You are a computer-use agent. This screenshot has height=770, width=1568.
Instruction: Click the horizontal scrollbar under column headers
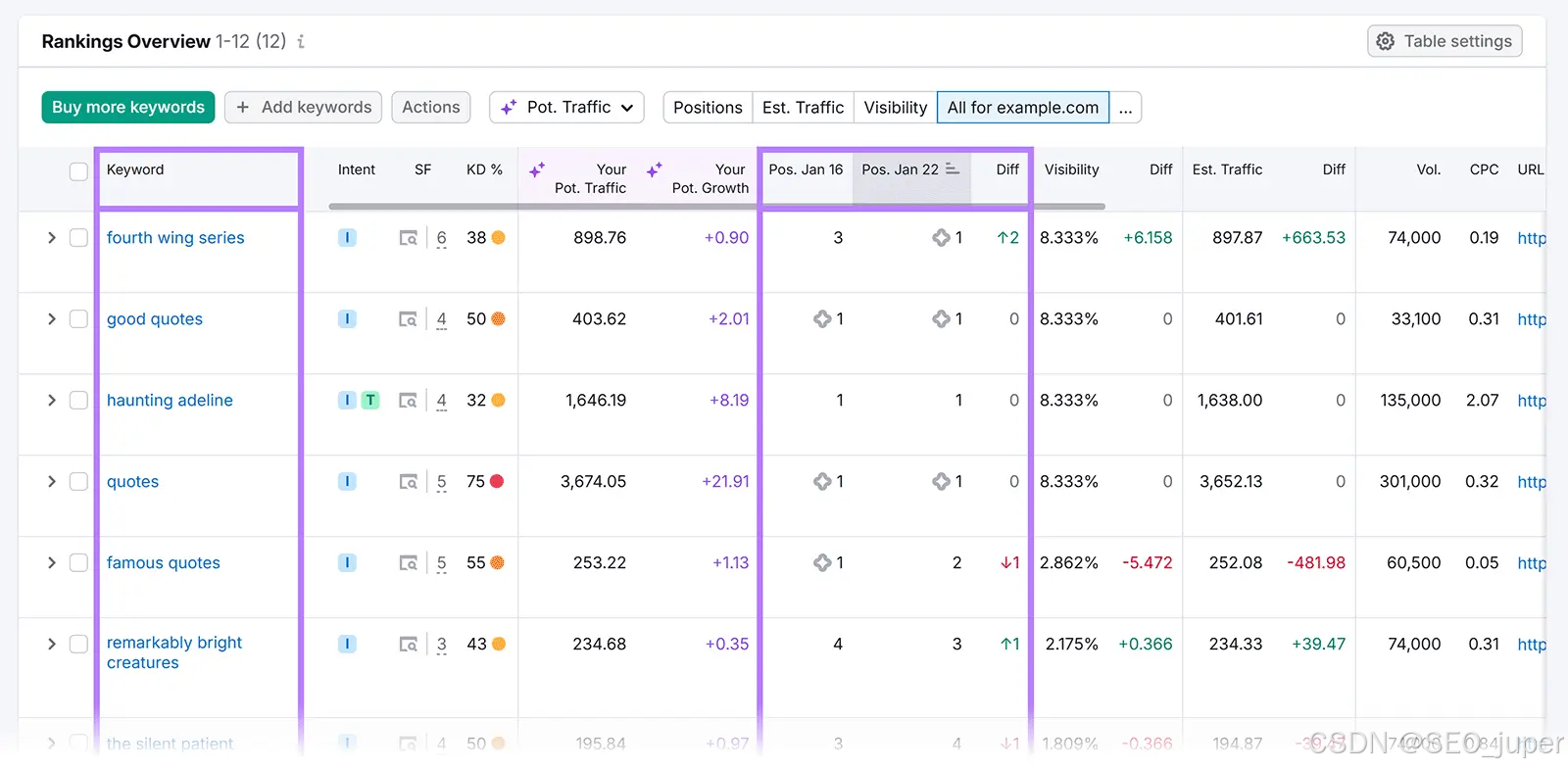(717, 206)
